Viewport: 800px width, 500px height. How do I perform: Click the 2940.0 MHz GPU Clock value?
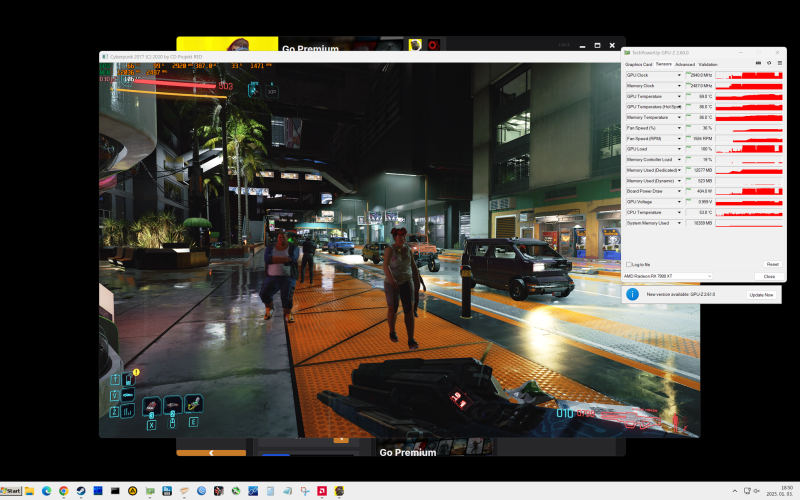click(x=701, y=75)
